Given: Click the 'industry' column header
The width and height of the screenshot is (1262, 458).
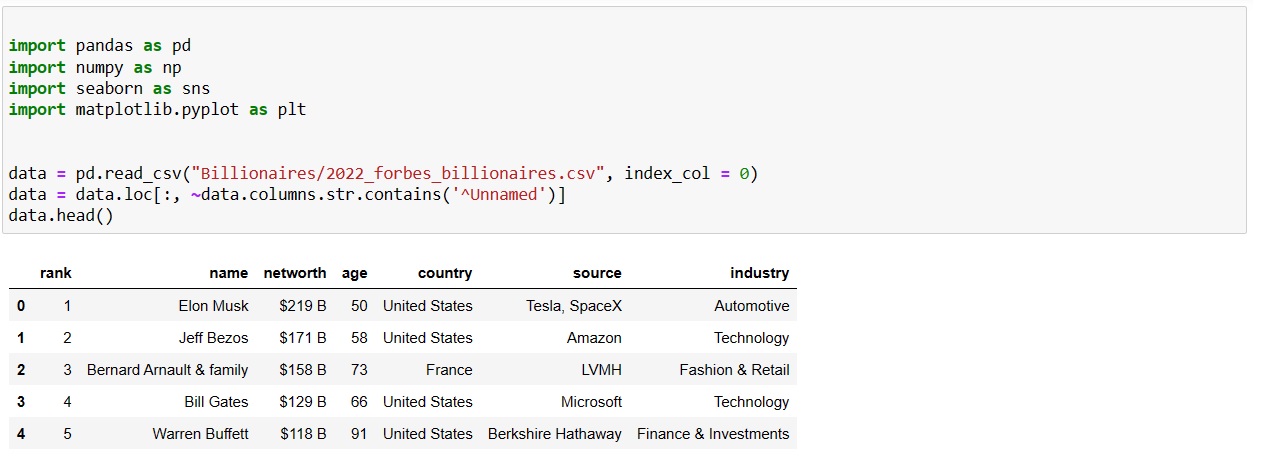Looking at the screenshot, I should pos(760,273).
